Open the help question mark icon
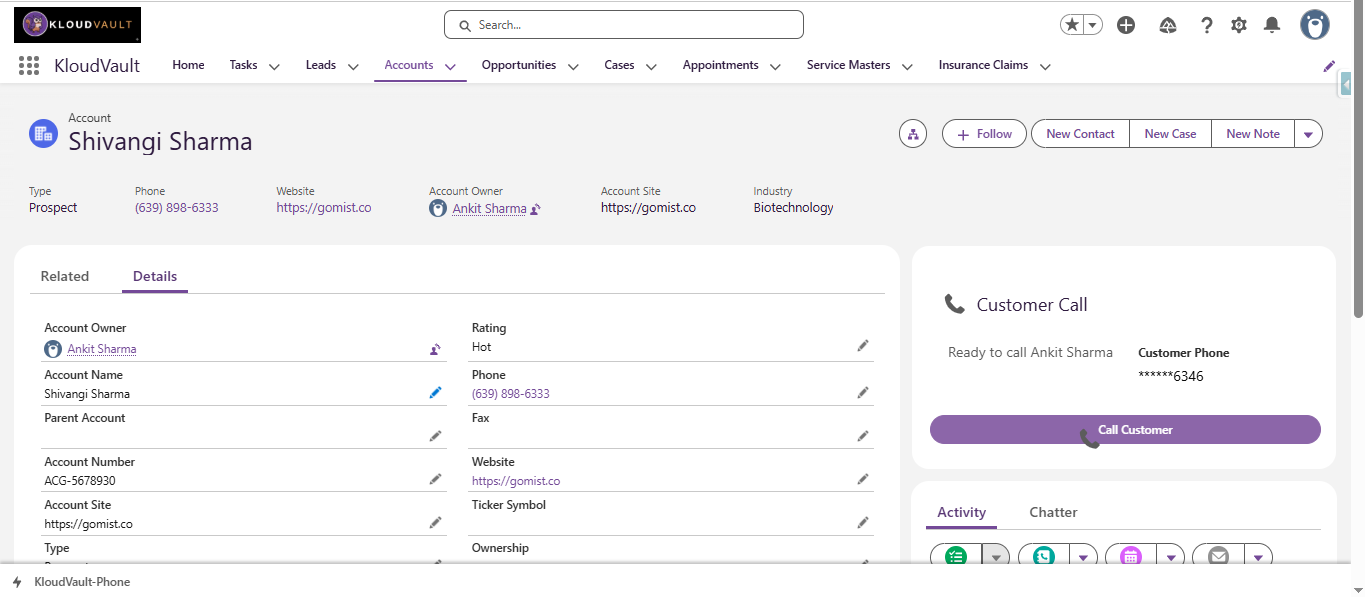This screenshot has height=597, width=1365. (1207, 25)
